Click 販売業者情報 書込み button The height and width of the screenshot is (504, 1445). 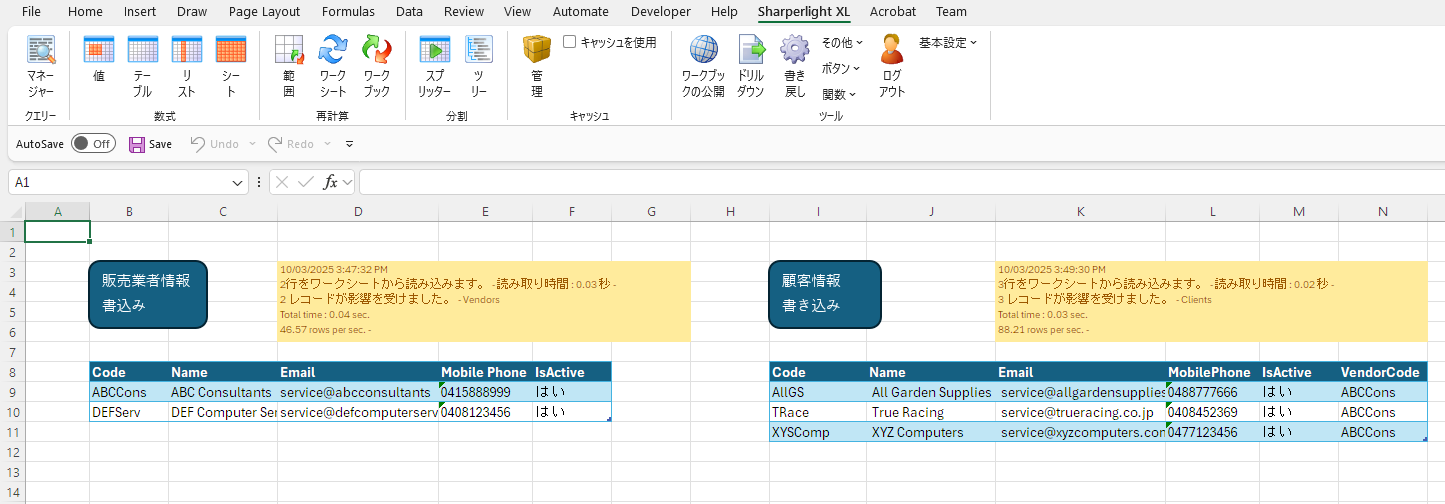148,294
